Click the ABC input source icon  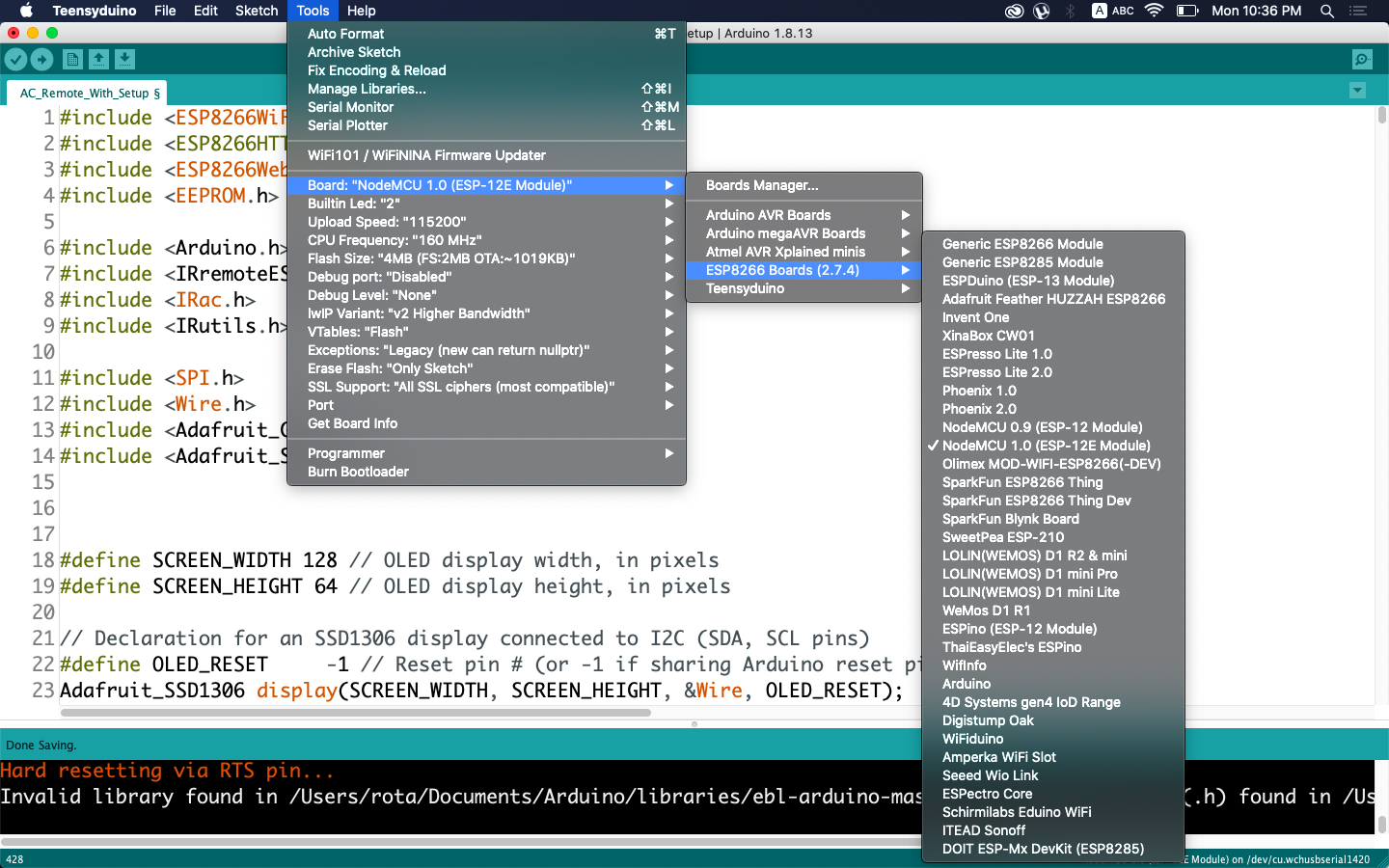pyautogui.click(x=1113, y=11)
